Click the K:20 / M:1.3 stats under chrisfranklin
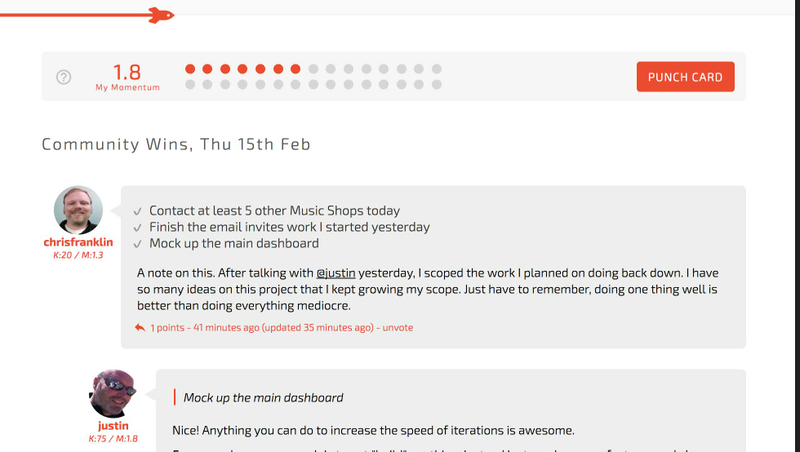This screenshot has width=800, height=452. point(78,255)
